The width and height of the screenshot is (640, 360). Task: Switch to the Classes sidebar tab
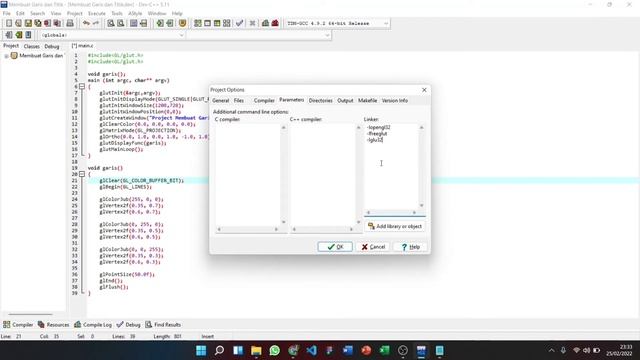pos(31,47)
